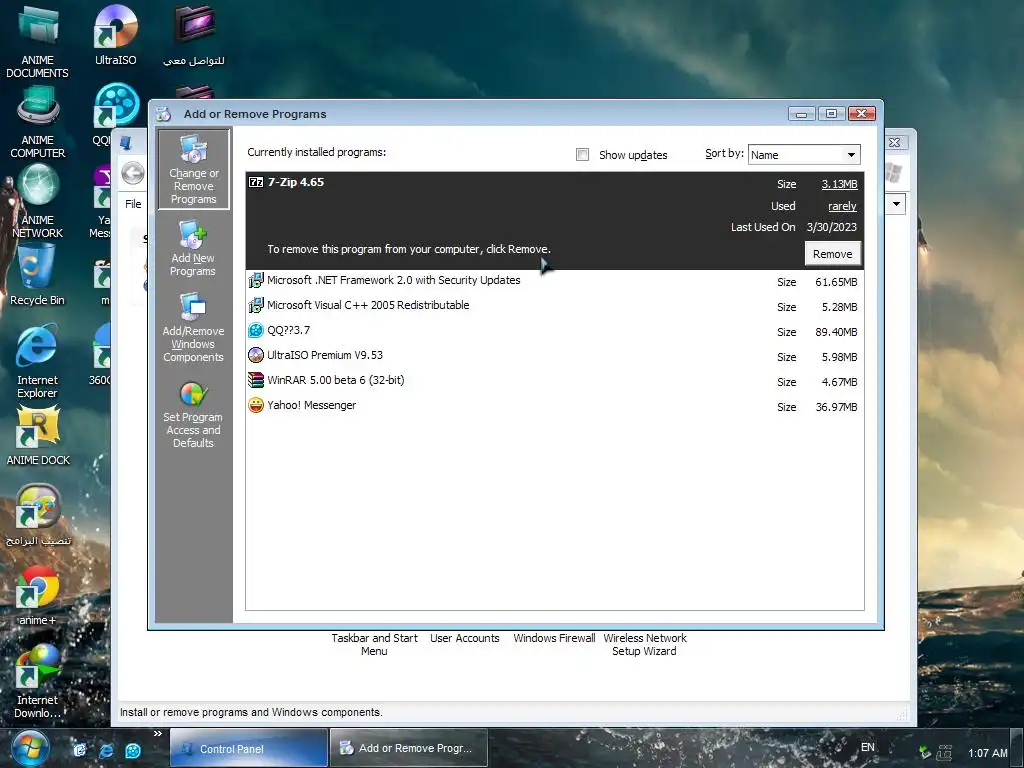Image resolution: width=1024 pixels, height=768 pixels.
Task: Click Yahoo! Messenger list icon
Action: (256, 406)
